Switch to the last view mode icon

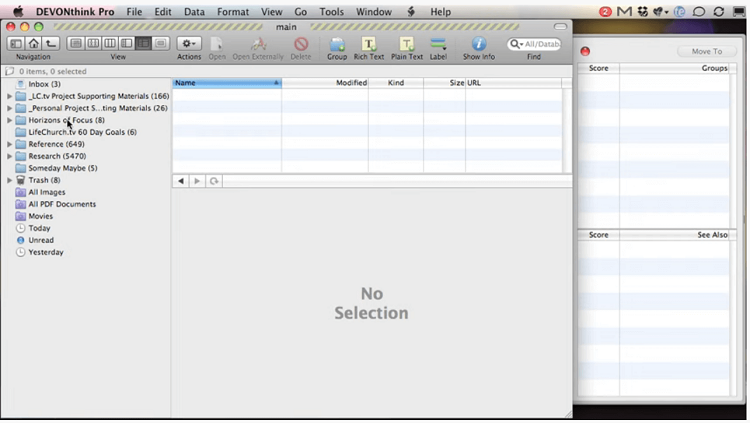click(x=160, y=44)
